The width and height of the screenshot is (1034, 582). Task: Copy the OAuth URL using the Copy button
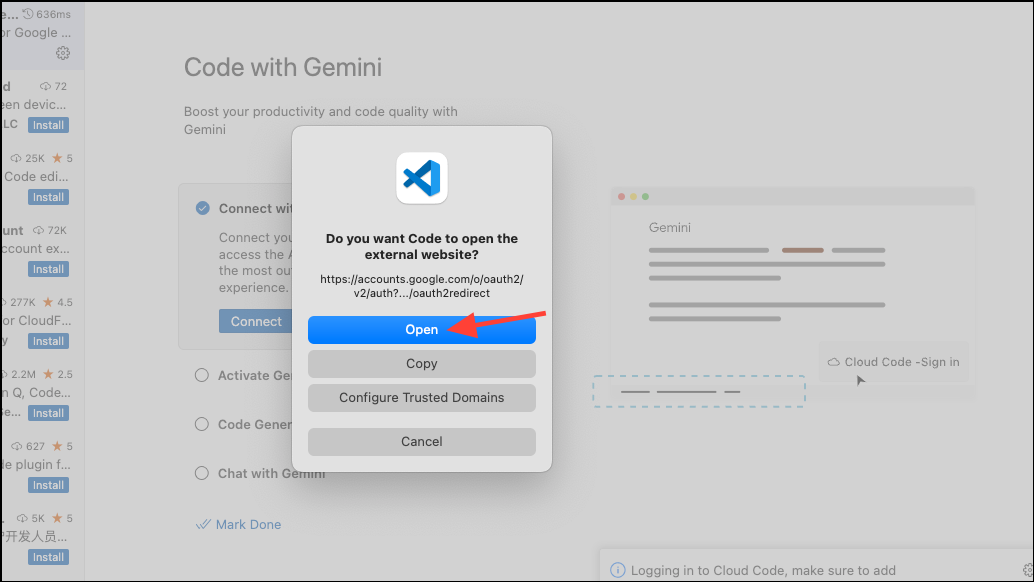(421, 364)
